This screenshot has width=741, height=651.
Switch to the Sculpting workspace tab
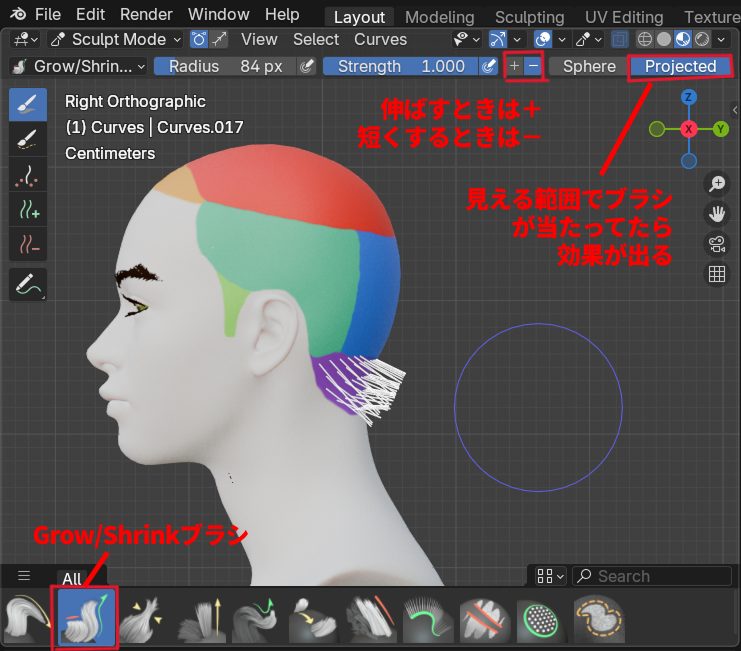[x=529, y=17]
